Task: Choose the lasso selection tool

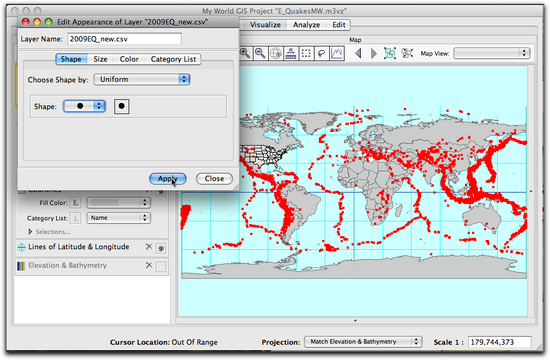Action: pyautogui.click(x=321, y=53)
